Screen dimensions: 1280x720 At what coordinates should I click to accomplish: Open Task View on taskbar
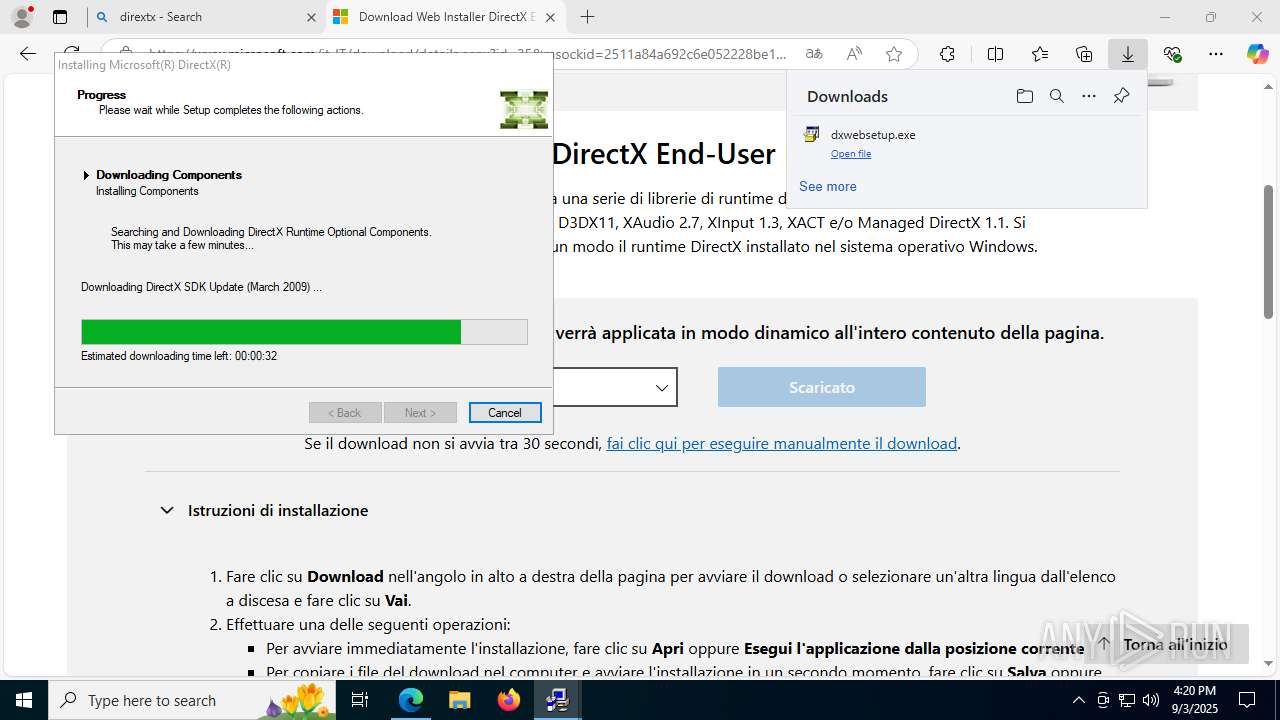click(361, 700)
